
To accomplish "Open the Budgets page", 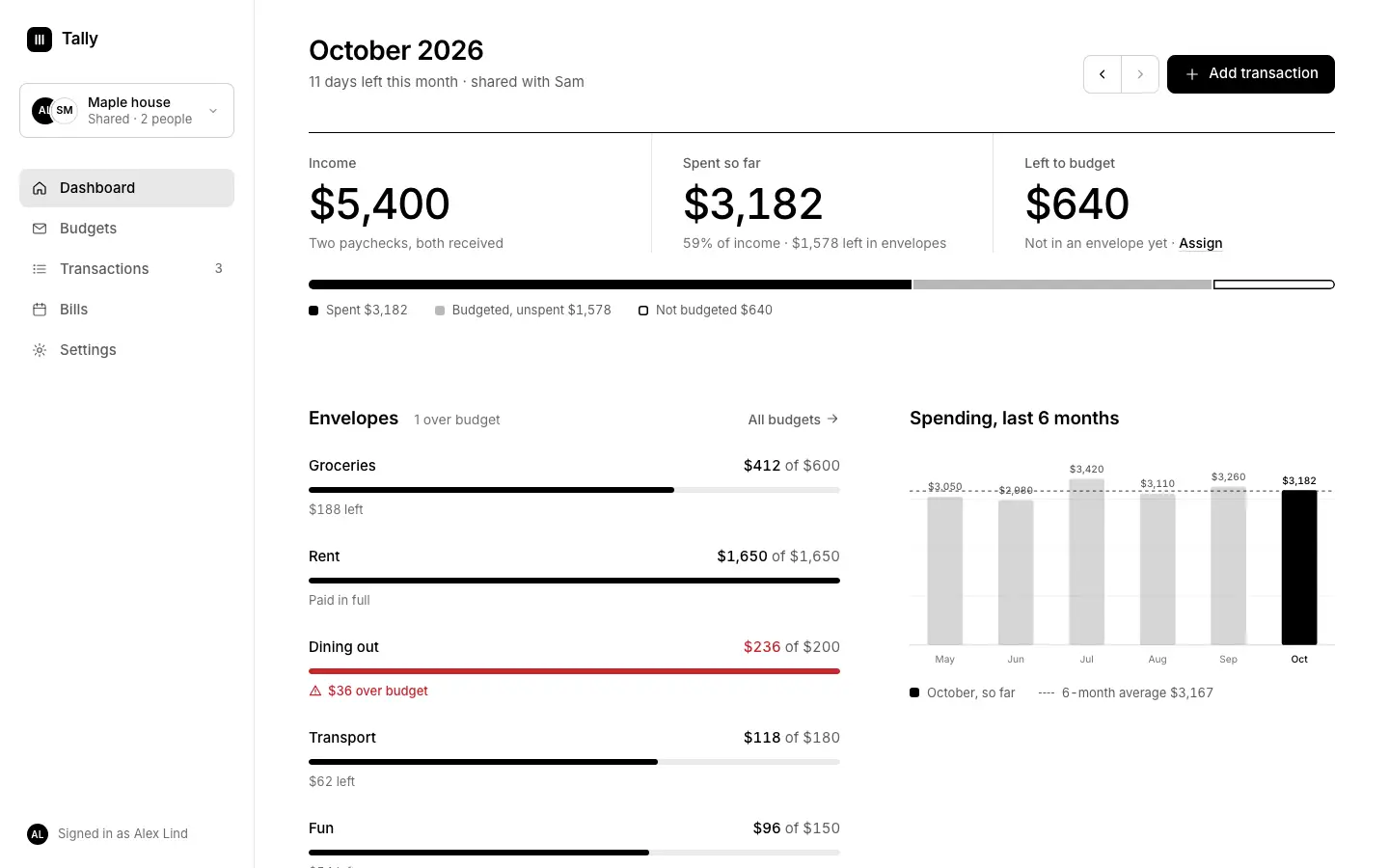I will [126, 229].
